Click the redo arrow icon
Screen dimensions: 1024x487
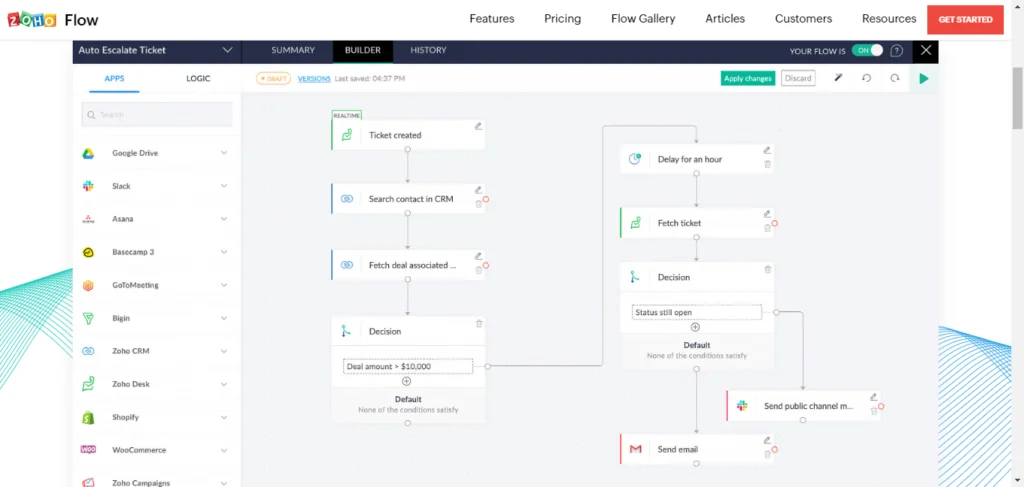pos(895,78)
